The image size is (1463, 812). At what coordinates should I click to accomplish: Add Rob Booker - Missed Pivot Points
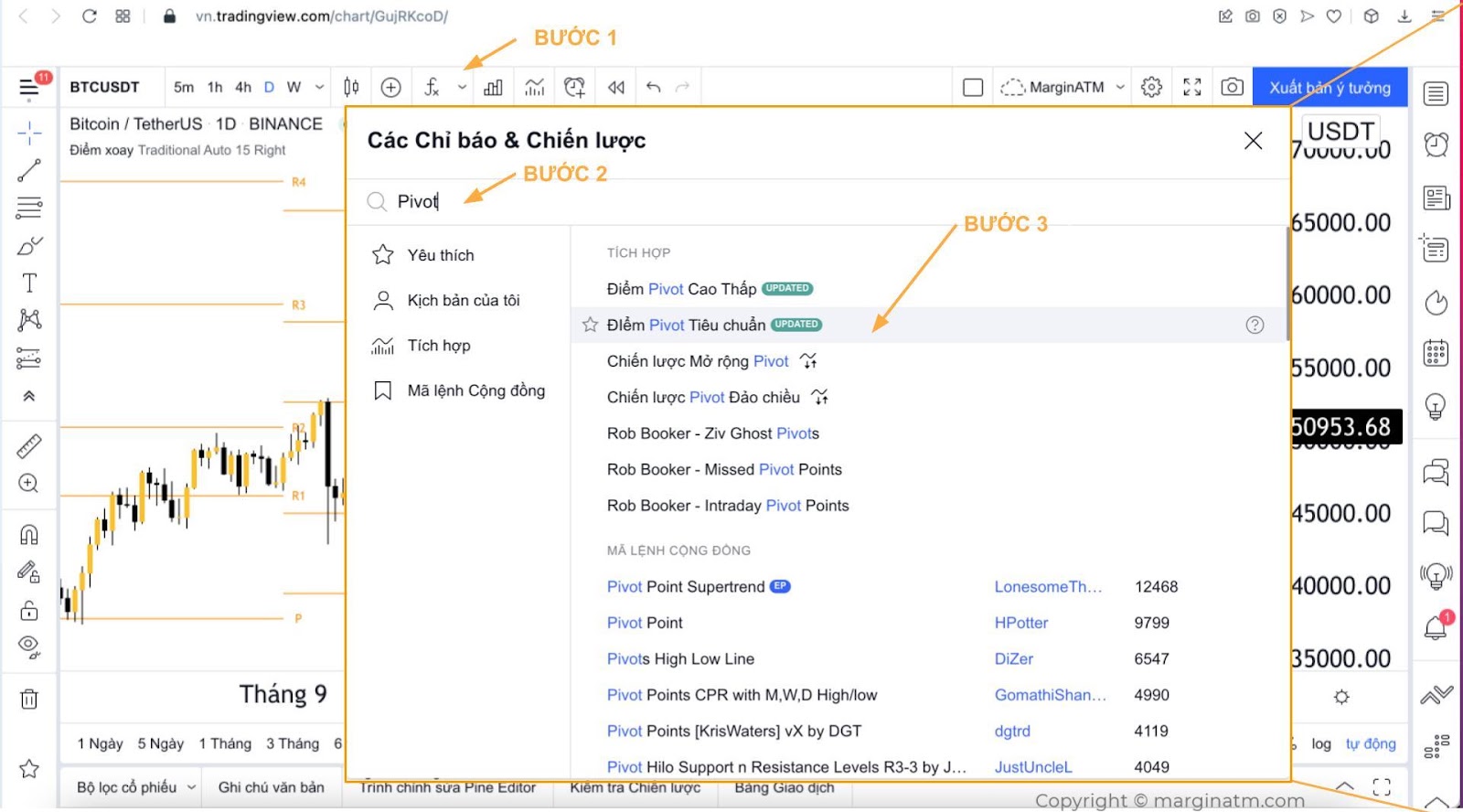click(724, 469)
